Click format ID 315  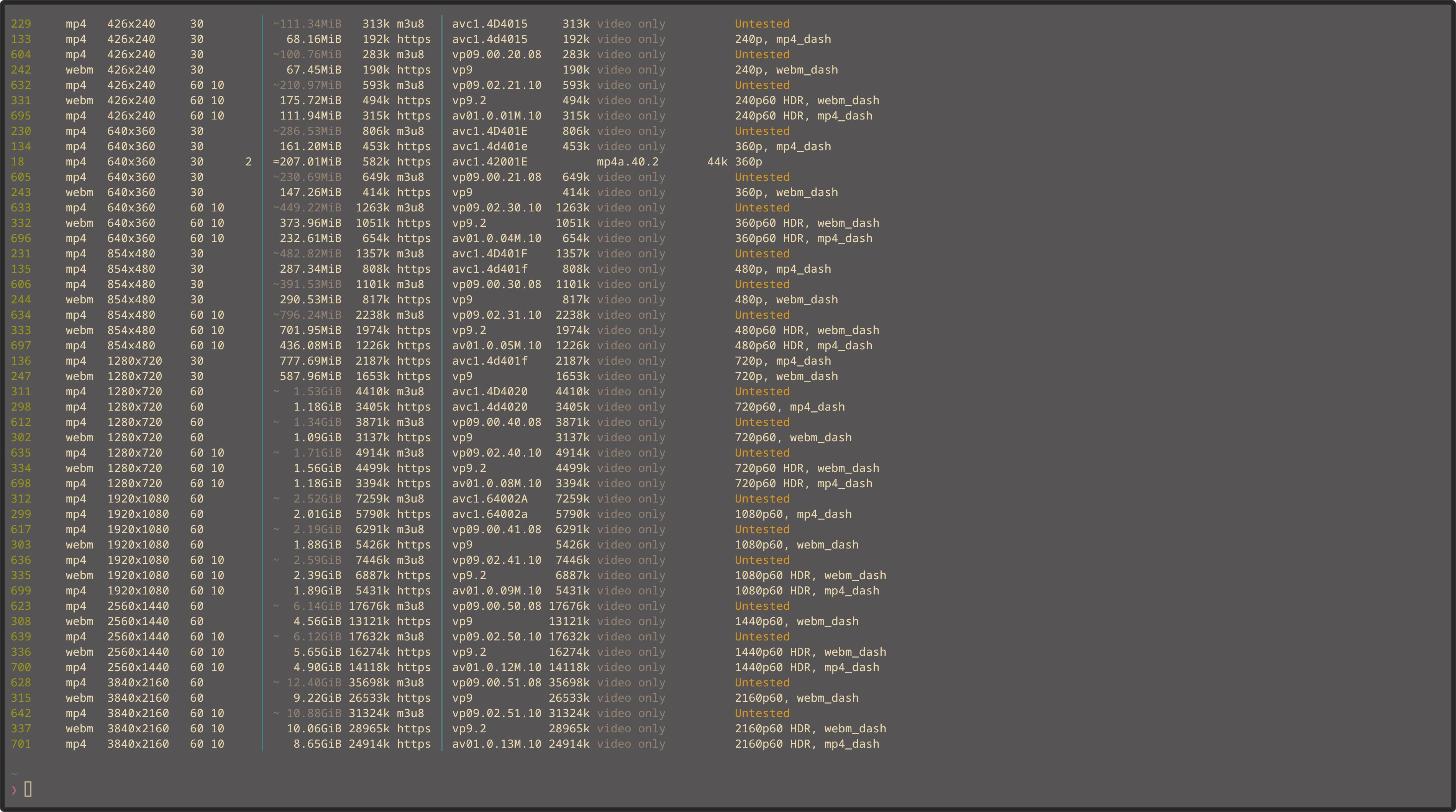click(21, 698)
